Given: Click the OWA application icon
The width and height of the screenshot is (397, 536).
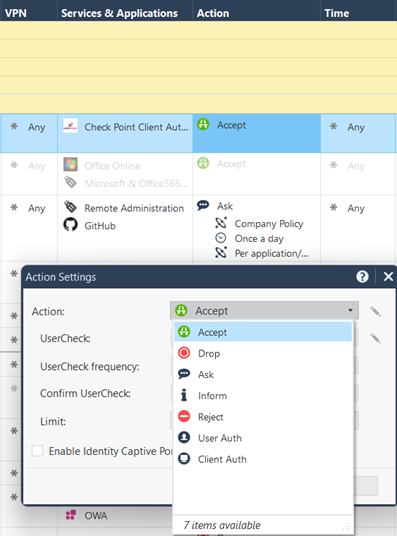Looking at the screenshot, I should 70,515.
